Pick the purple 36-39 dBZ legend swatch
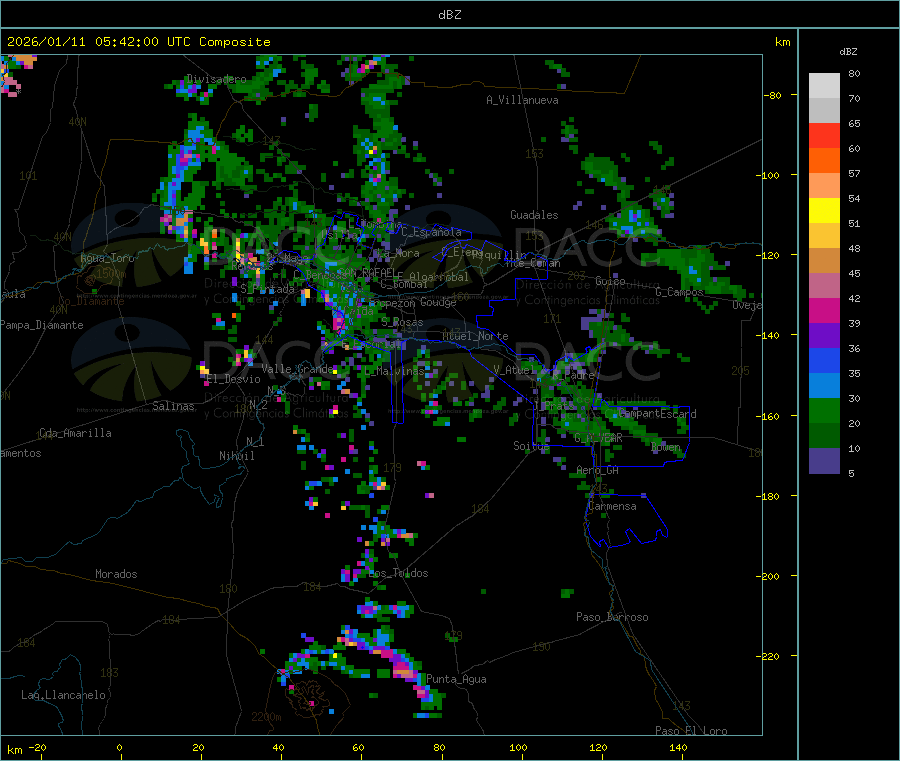This screenshot has width=900, height=761. point(824,336)
